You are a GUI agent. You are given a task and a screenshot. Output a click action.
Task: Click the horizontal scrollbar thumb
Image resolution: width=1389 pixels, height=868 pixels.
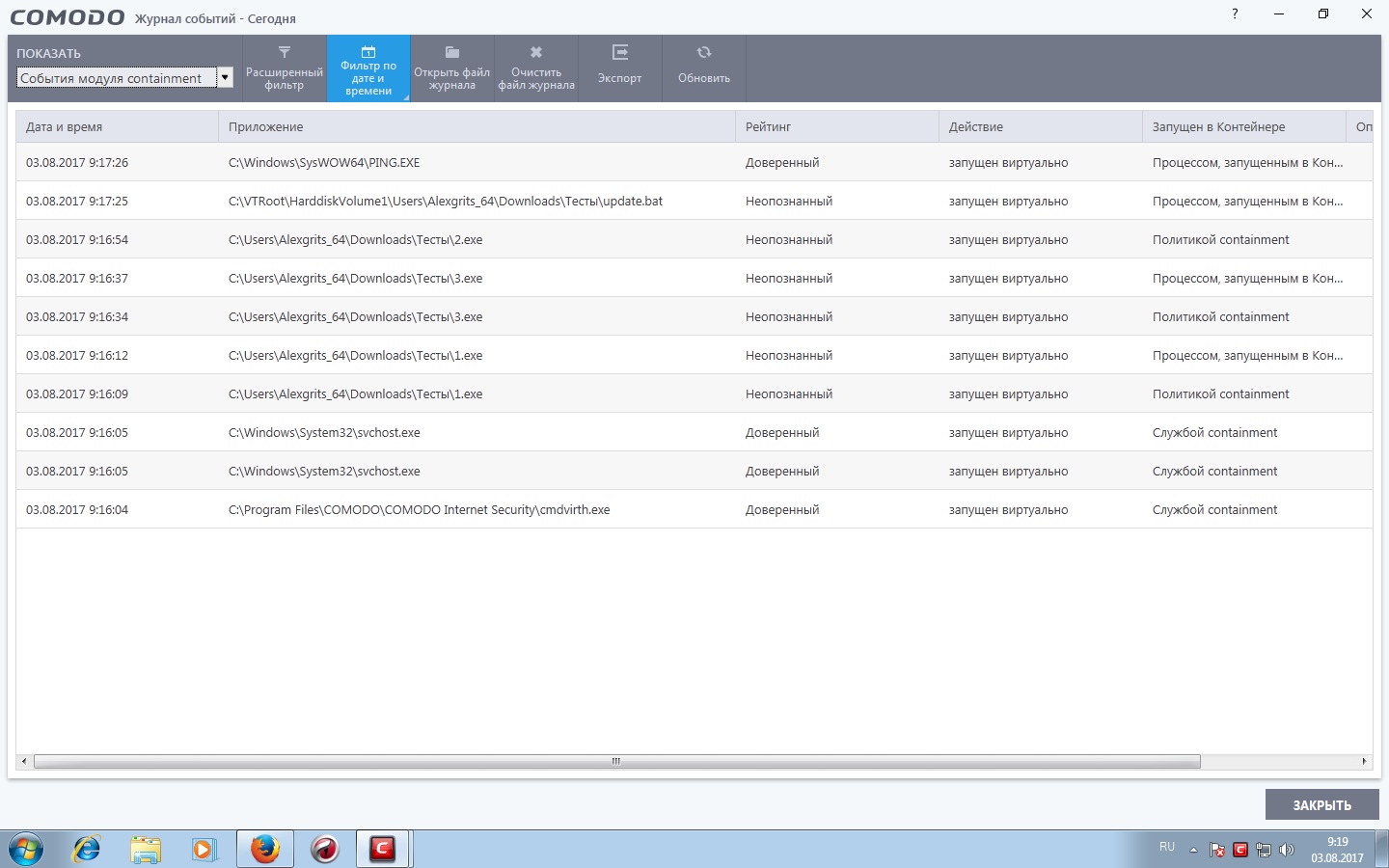tap(617, 761)
